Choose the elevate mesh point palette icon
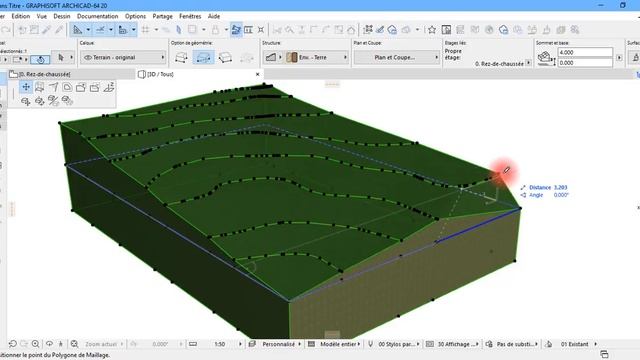640x360 pixels. [x=40, y=87]
